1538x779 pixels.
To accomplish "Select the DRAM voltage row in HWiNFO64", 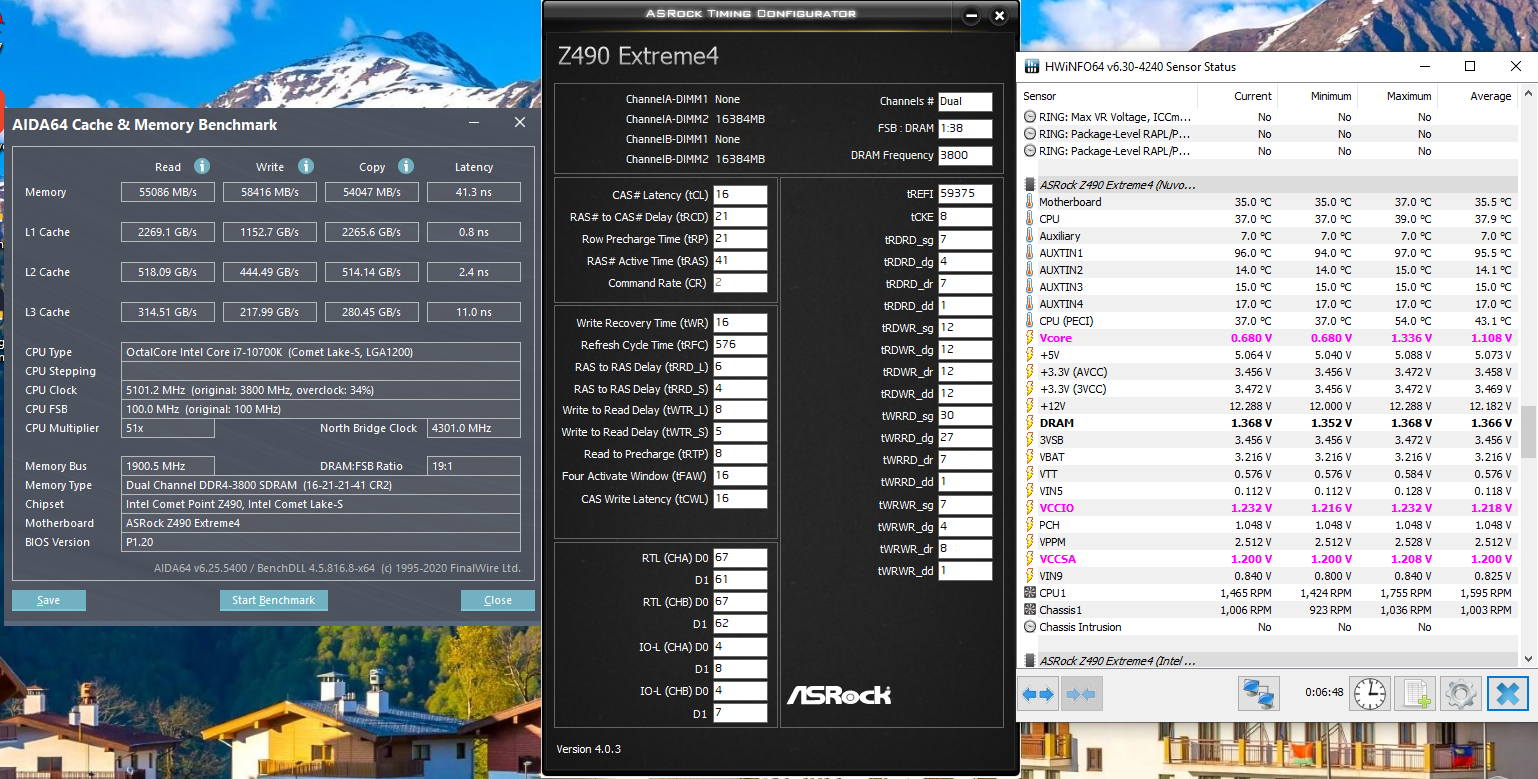I will [1269, 423].
